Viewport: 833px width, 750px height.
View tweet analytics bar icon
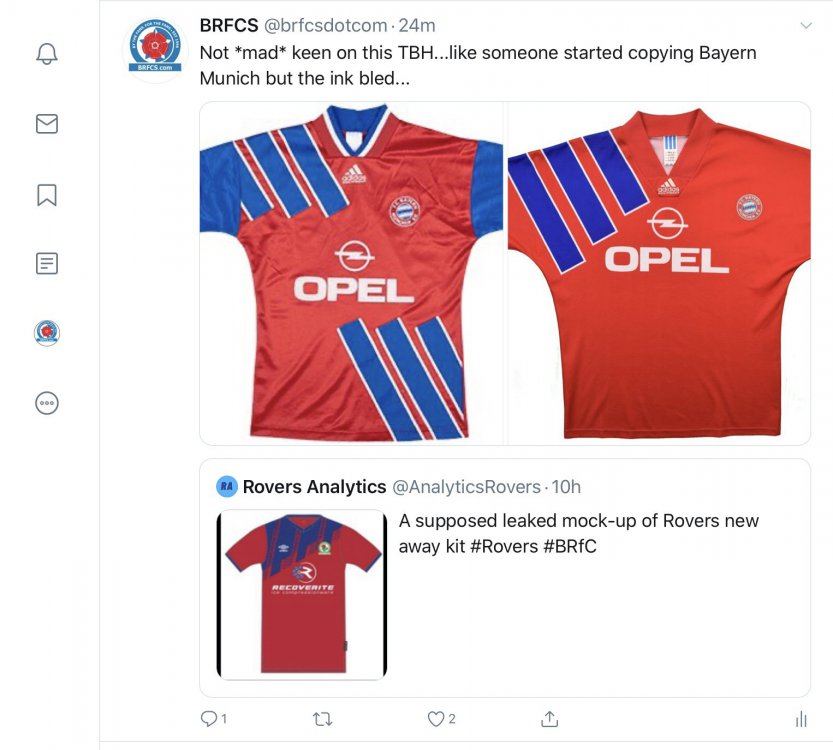pyautogui.click(x=800, y=718)
